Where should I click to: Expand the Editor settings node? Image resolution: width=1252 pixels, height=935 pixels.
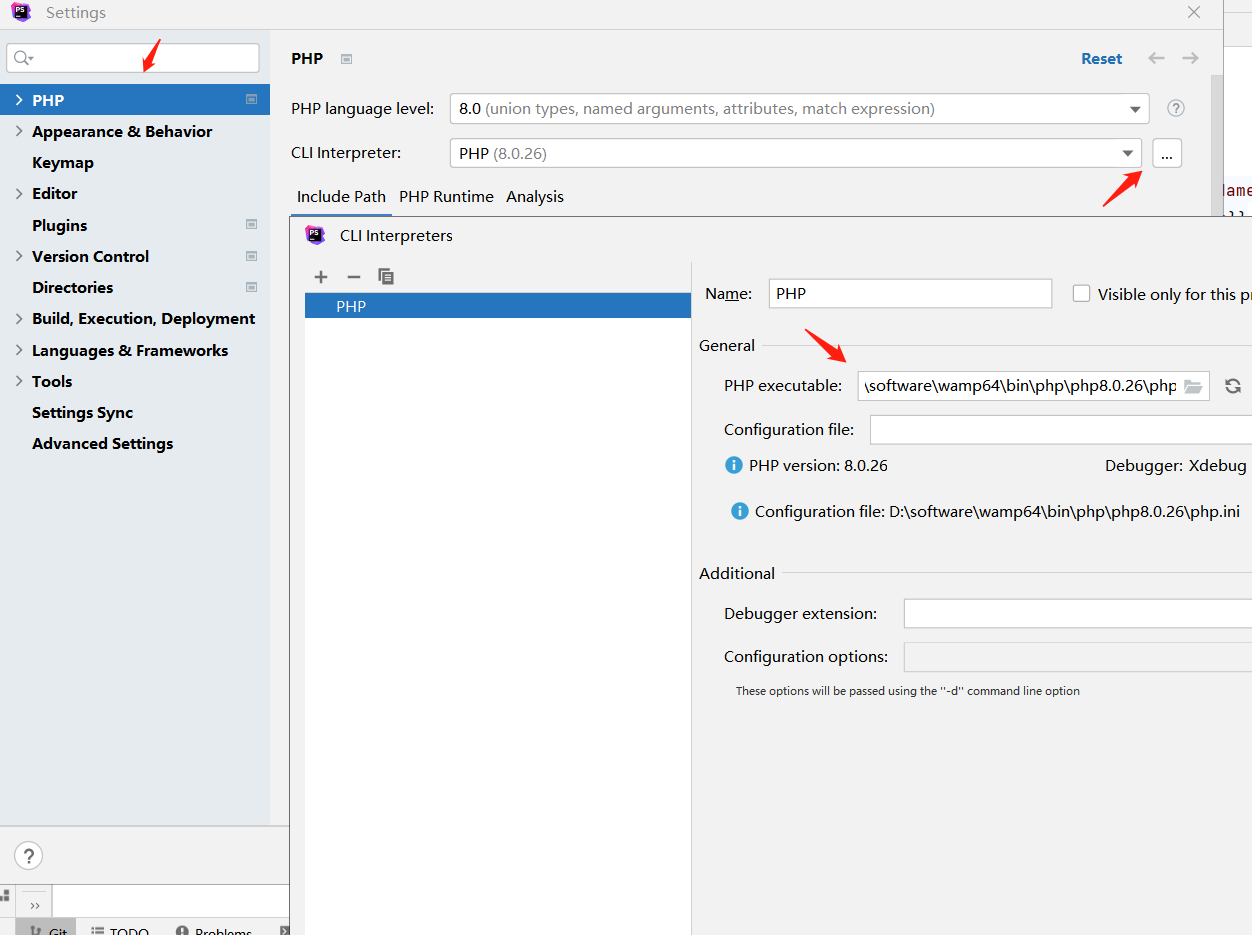(x=19, y=193)
